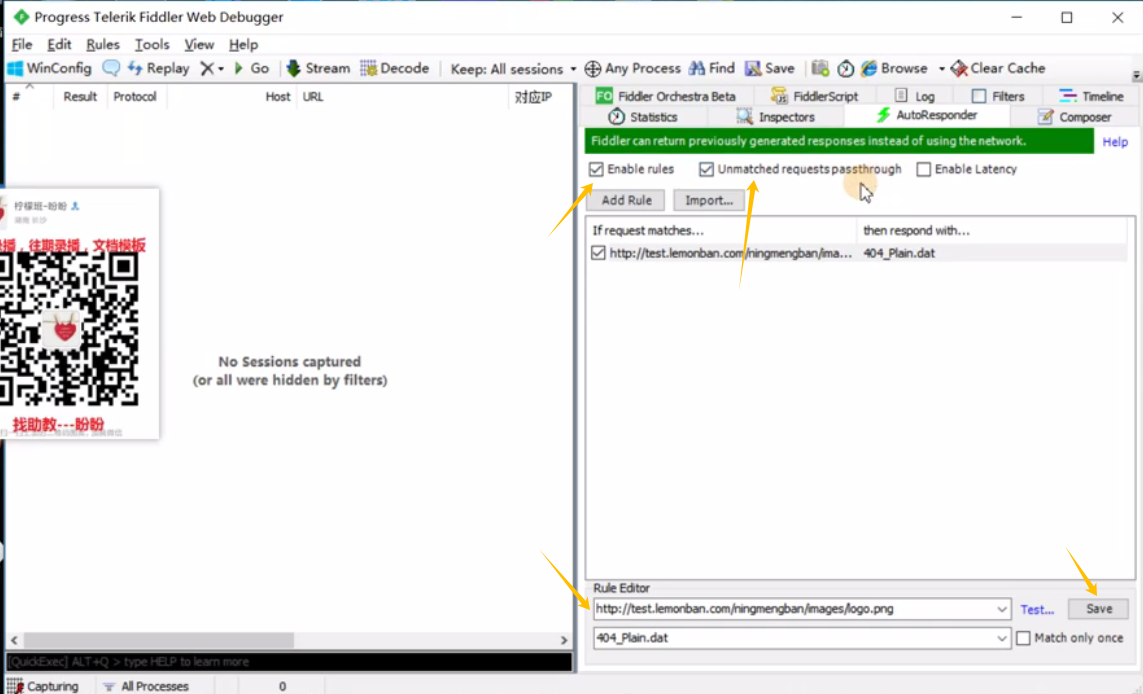Image resolution: width=1143 pixels, height=694 pixels.
Task: Expand the toolbar overflow arrow
Action: point(1136,76)
